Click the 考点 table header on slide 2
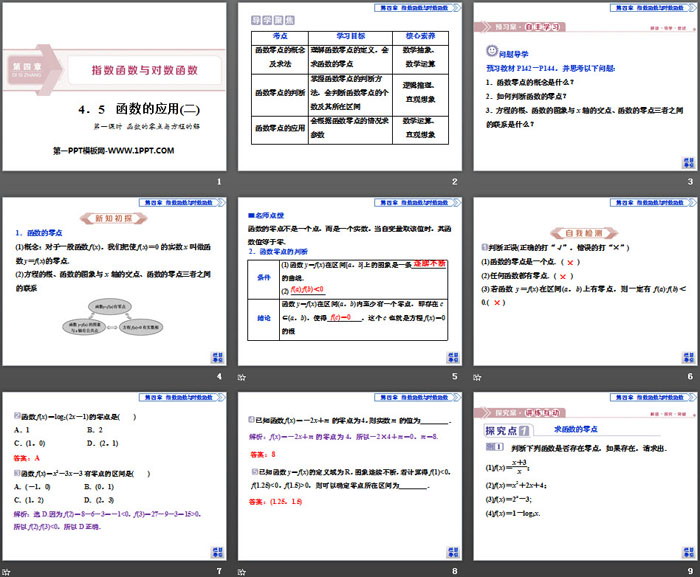The width and height of the screenshot is (700, 577). 280,36
